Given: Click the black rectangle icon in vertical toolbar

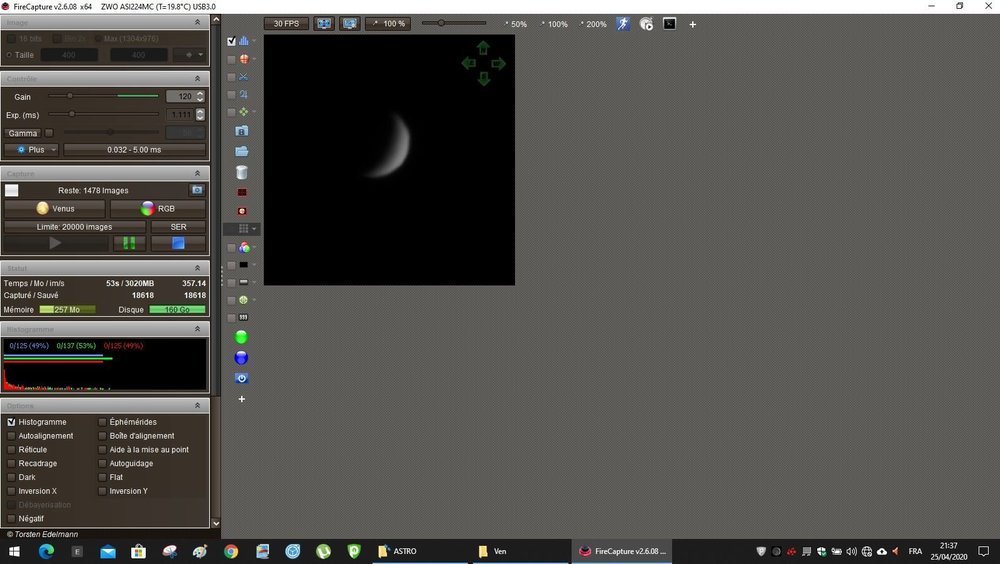Looking at the screenshot, I should pyautogui.click(x=244, y=265).
